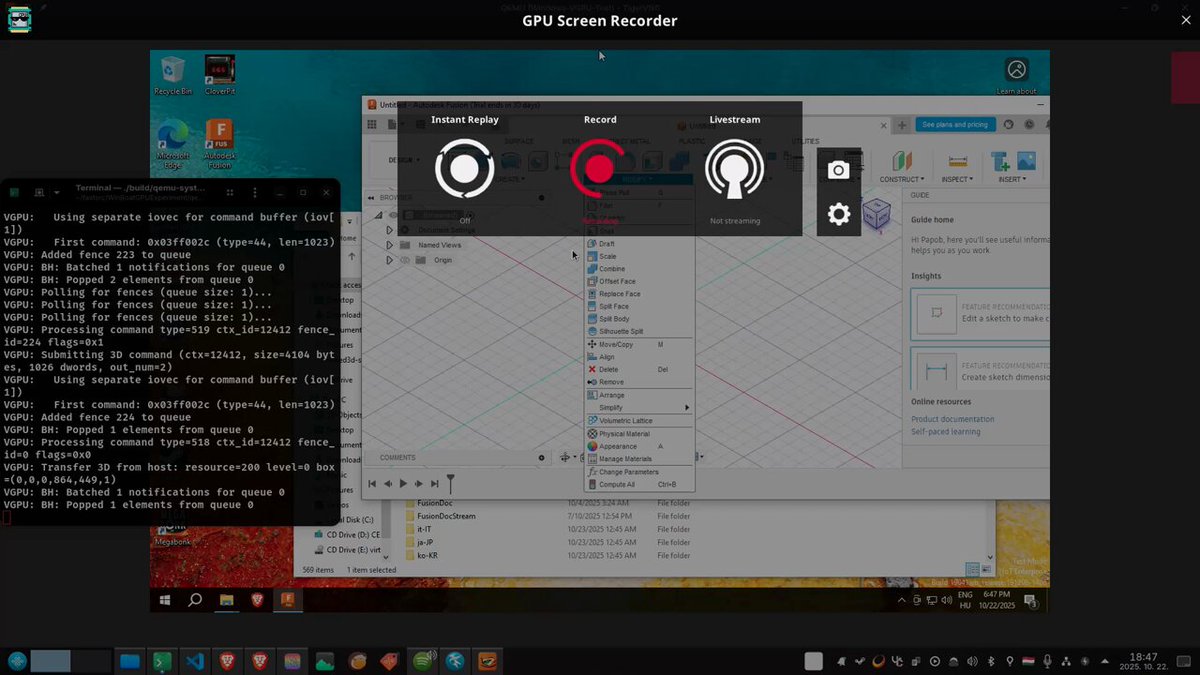Open Appearance menu entry

click(639, 446)
